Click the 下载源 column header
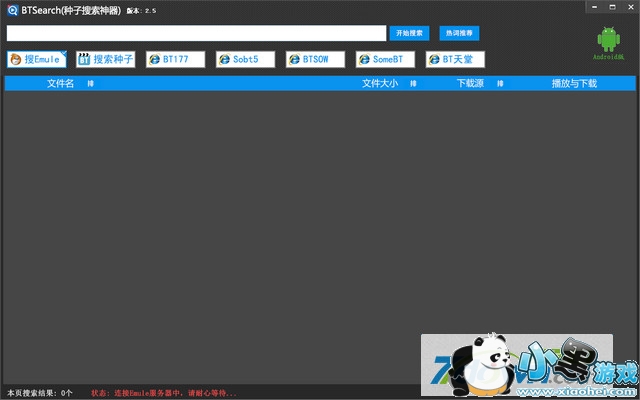 (x=470, y=83)
